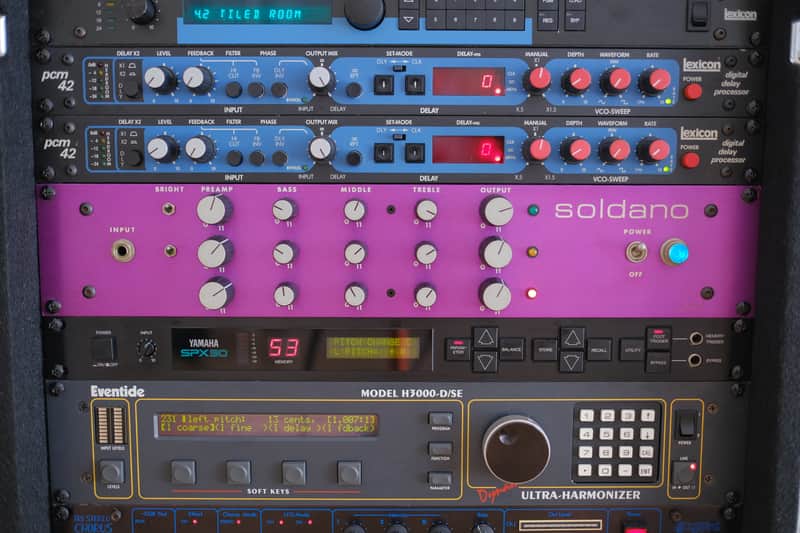Push the Program button on the H3000
Screen dimensions: 800x533
440,419
